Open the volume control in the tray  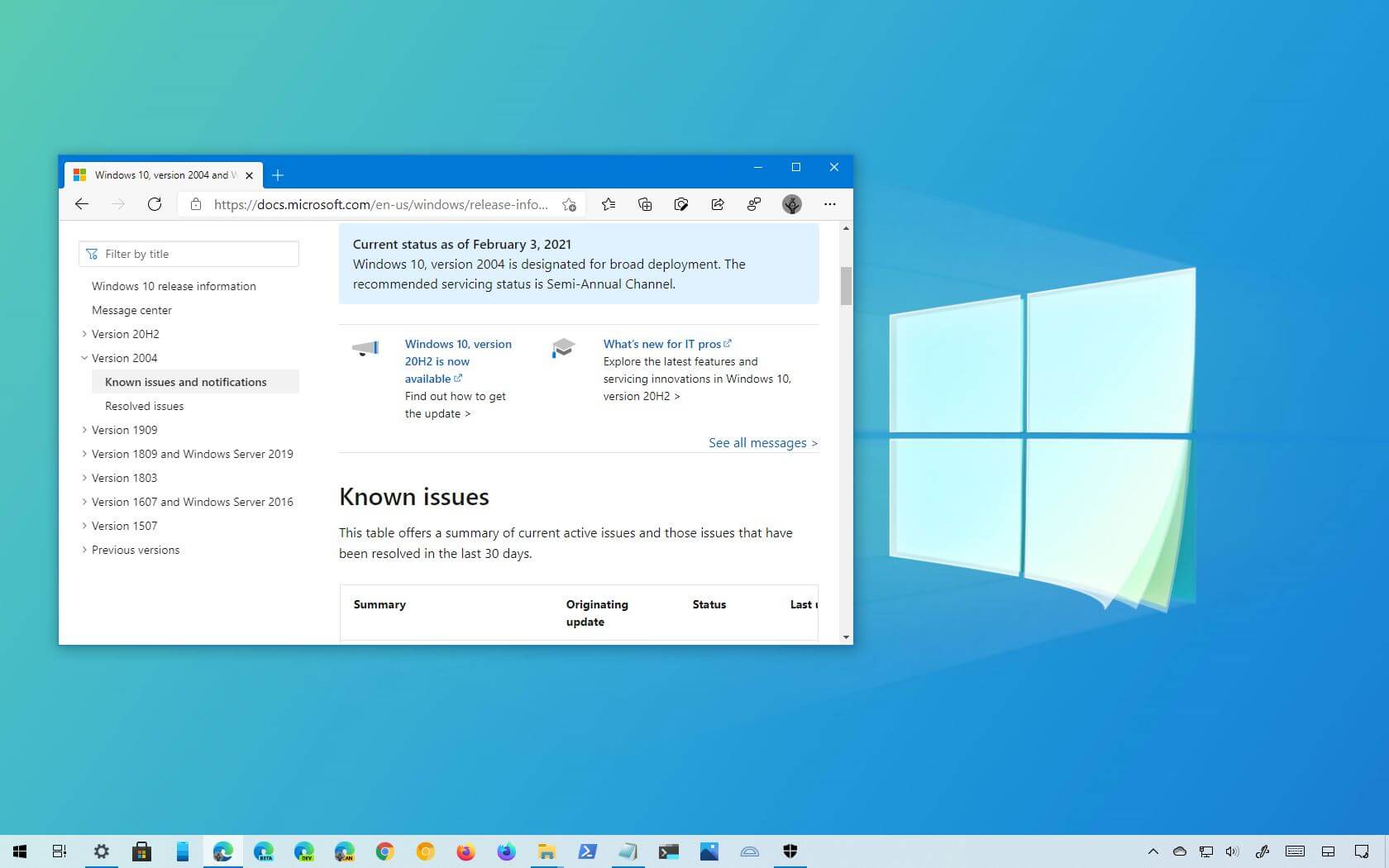click(x=1232, y=851)
